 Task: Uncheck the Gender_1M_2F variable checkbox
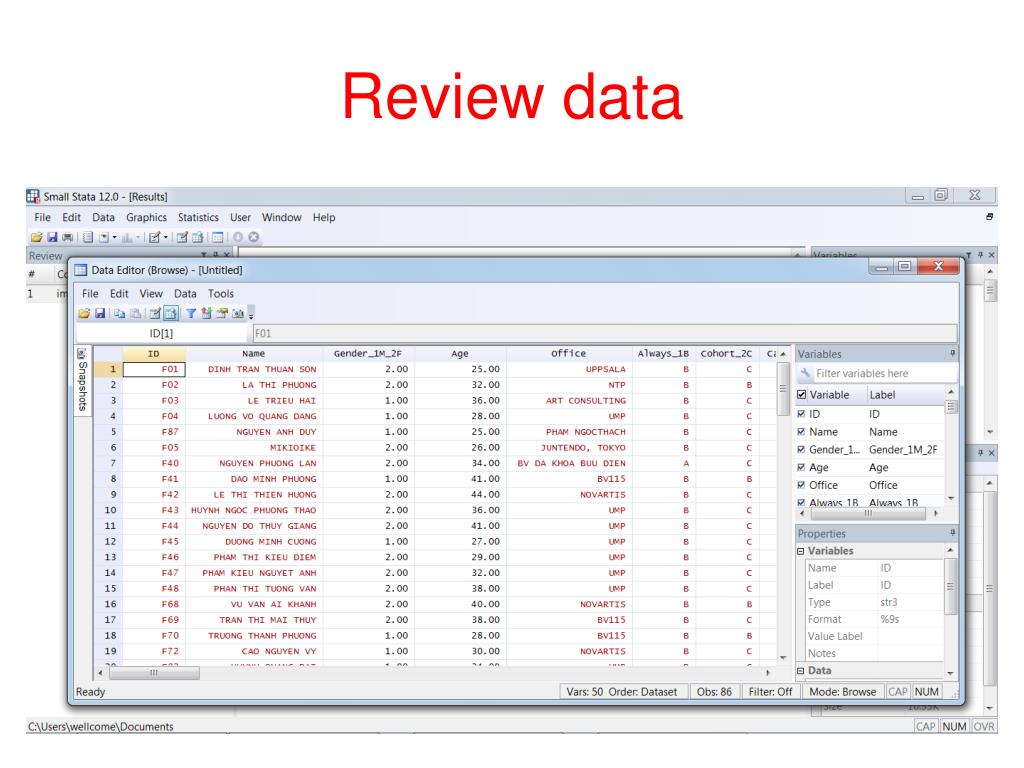(x=801, y=449)
